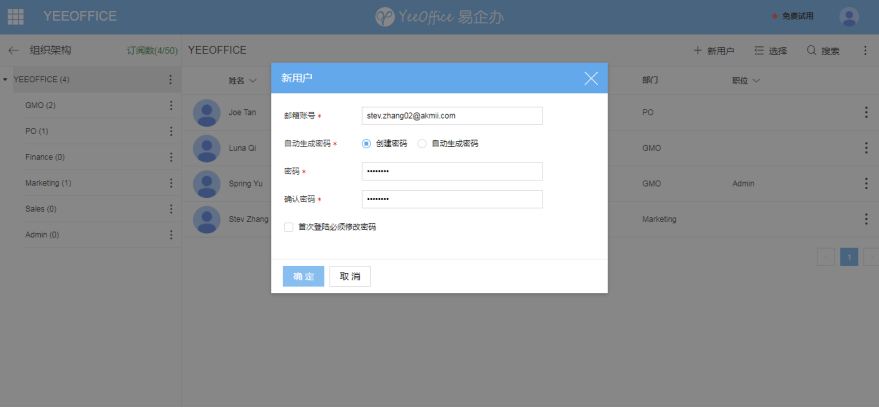Close the new user dialog
Viewport: 879px width, 408px height.
coord(591,78)
